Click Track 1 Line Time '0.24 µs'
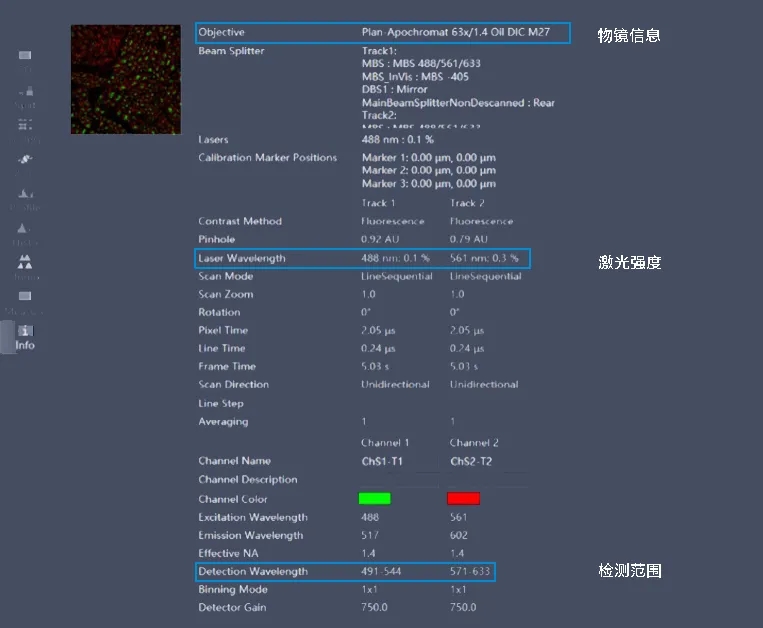Viewport: 763px width, 628px height. coord(378,349)
